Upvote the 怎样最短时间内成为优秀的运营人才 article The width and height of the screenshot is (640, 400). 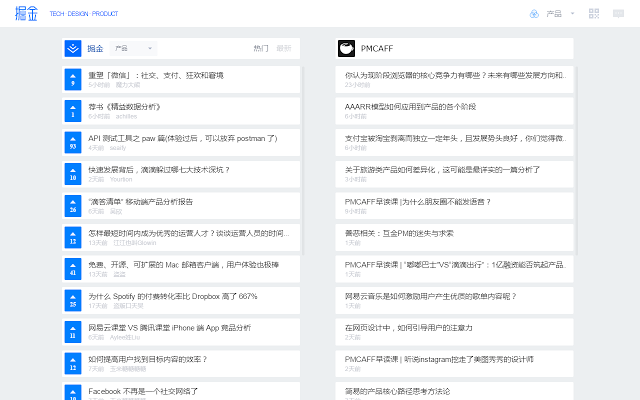(x=73, y=237)
